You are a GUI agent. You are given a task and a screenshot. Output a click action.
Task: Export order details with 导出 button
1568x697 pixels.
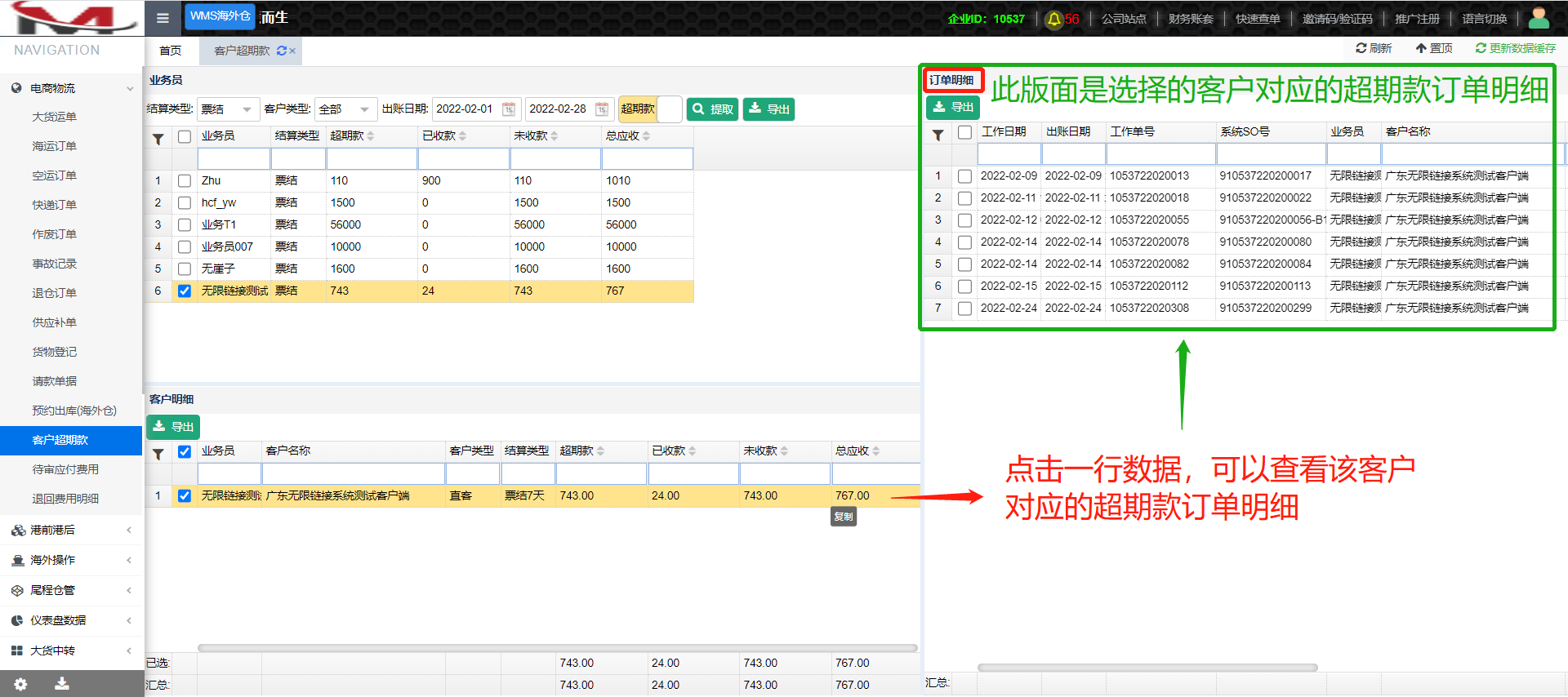point(953,107)
